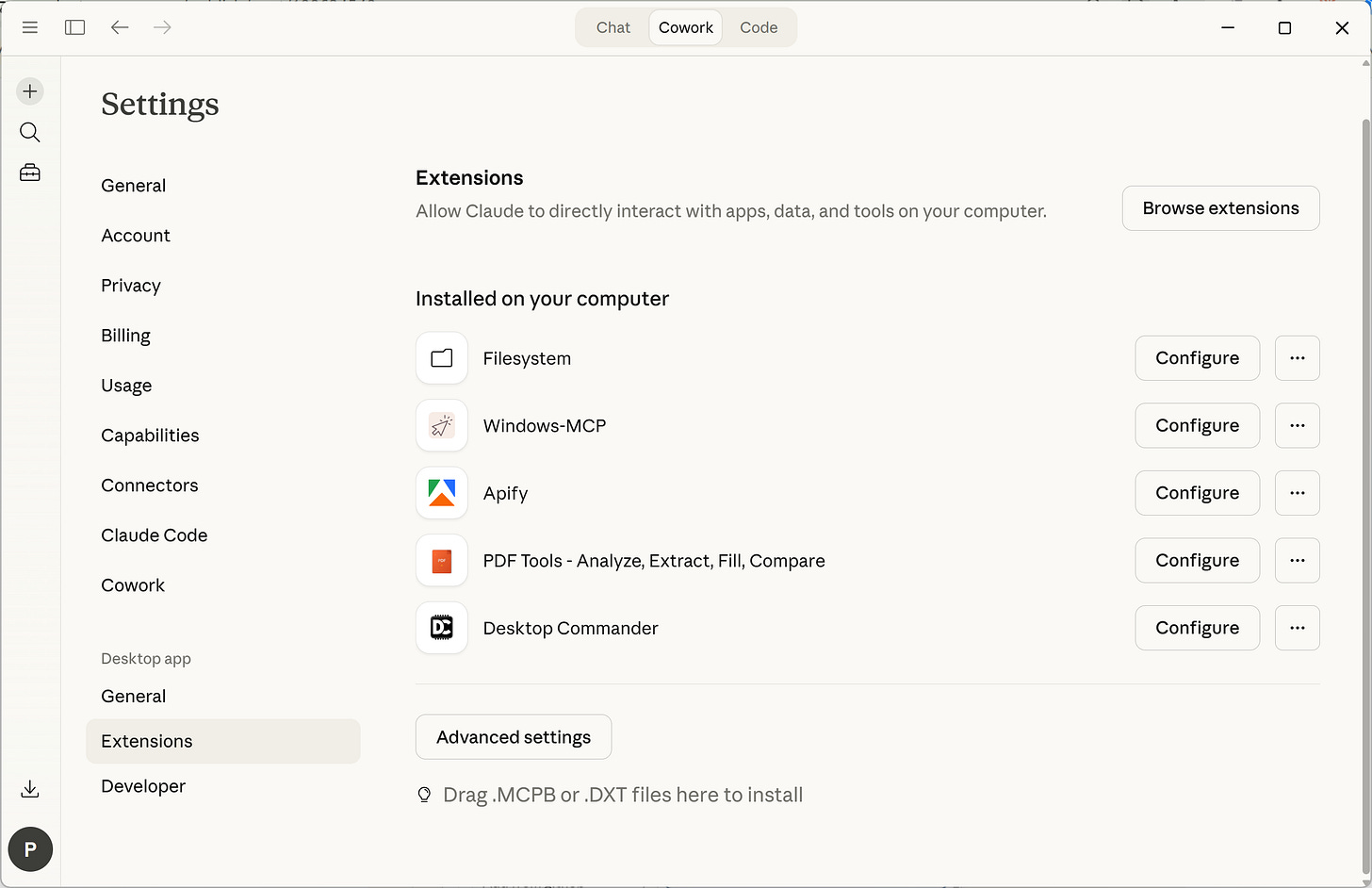Switch to the Code tab
The height and width of the screenshot is (888, 1372).
tap(758, 27)
